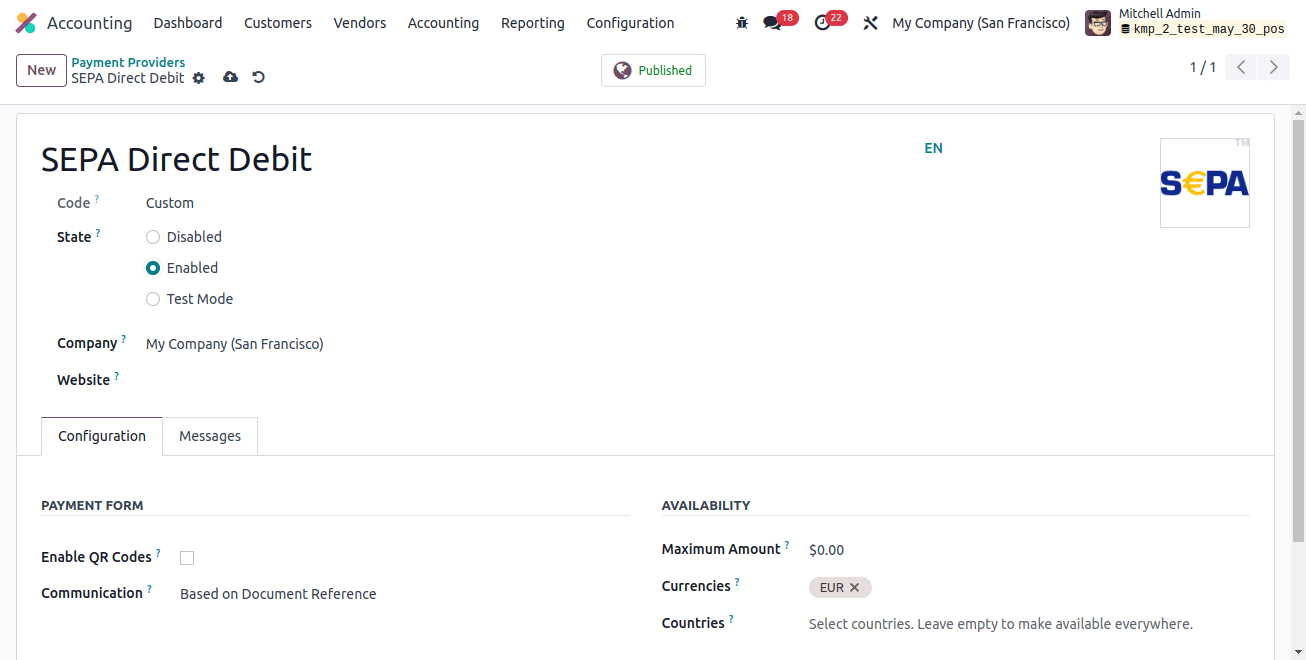This screenshot has width=1306, height=660.
Task: Click the globe icon on Published button
Action: tap(623, 71)
